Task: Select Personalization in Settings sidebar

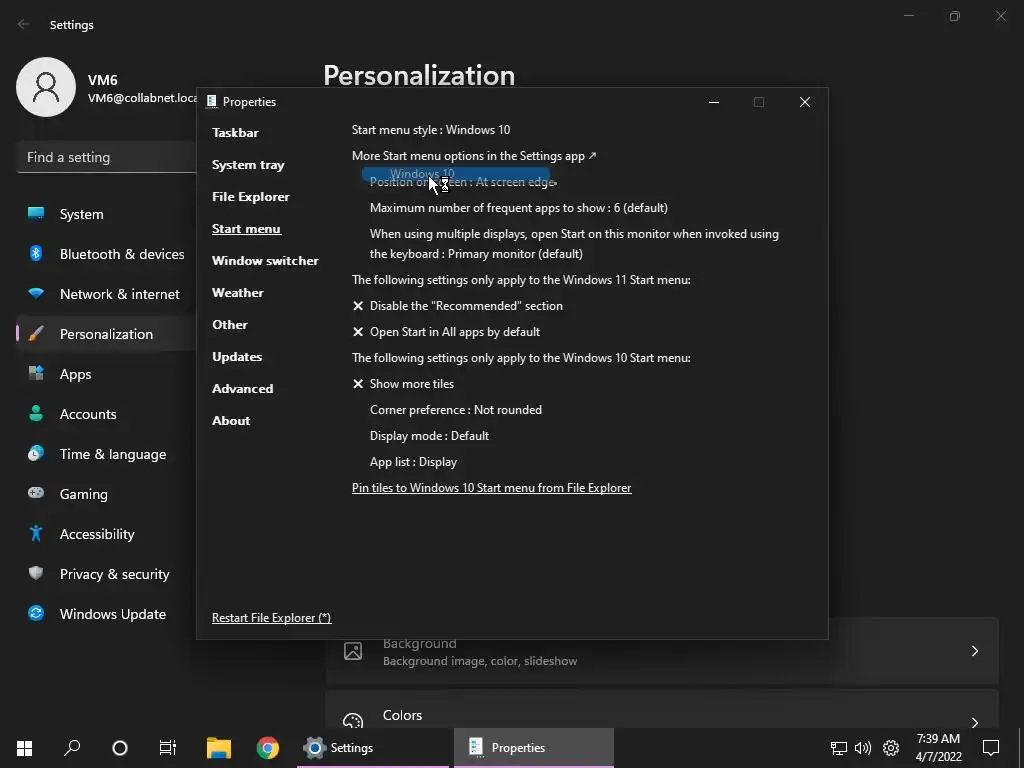Action: click(x=106, y=334)
